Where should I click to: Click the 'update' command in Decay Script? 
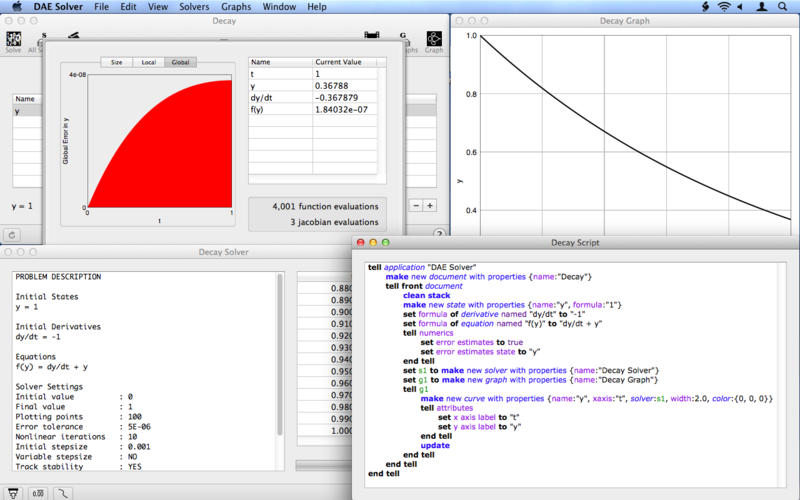(435, 445)
